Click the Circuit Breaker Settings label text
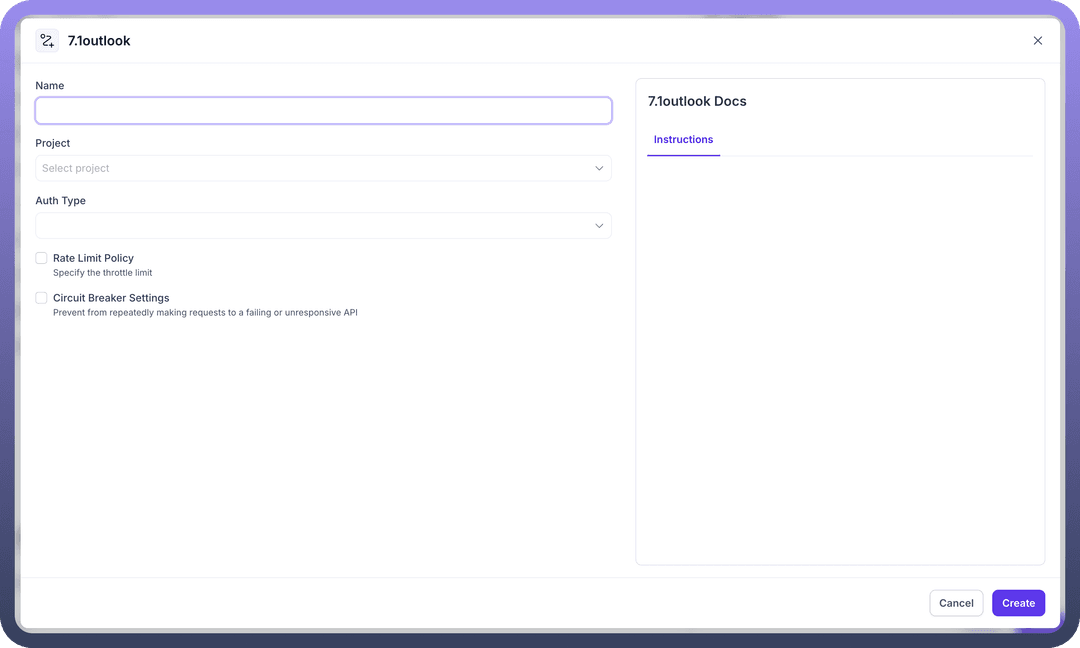 click(x=111, y=298)
